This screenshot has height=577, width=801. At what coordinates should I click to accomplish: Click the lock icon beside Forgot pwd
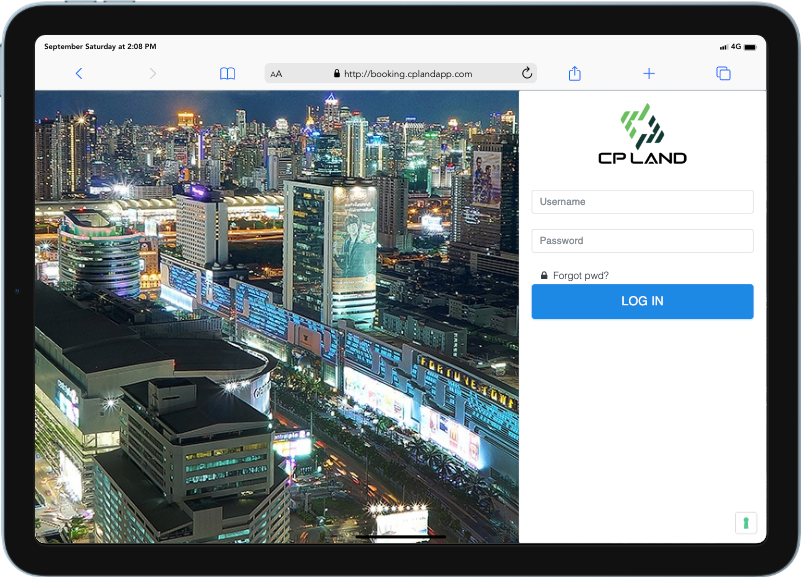[544, 276]
